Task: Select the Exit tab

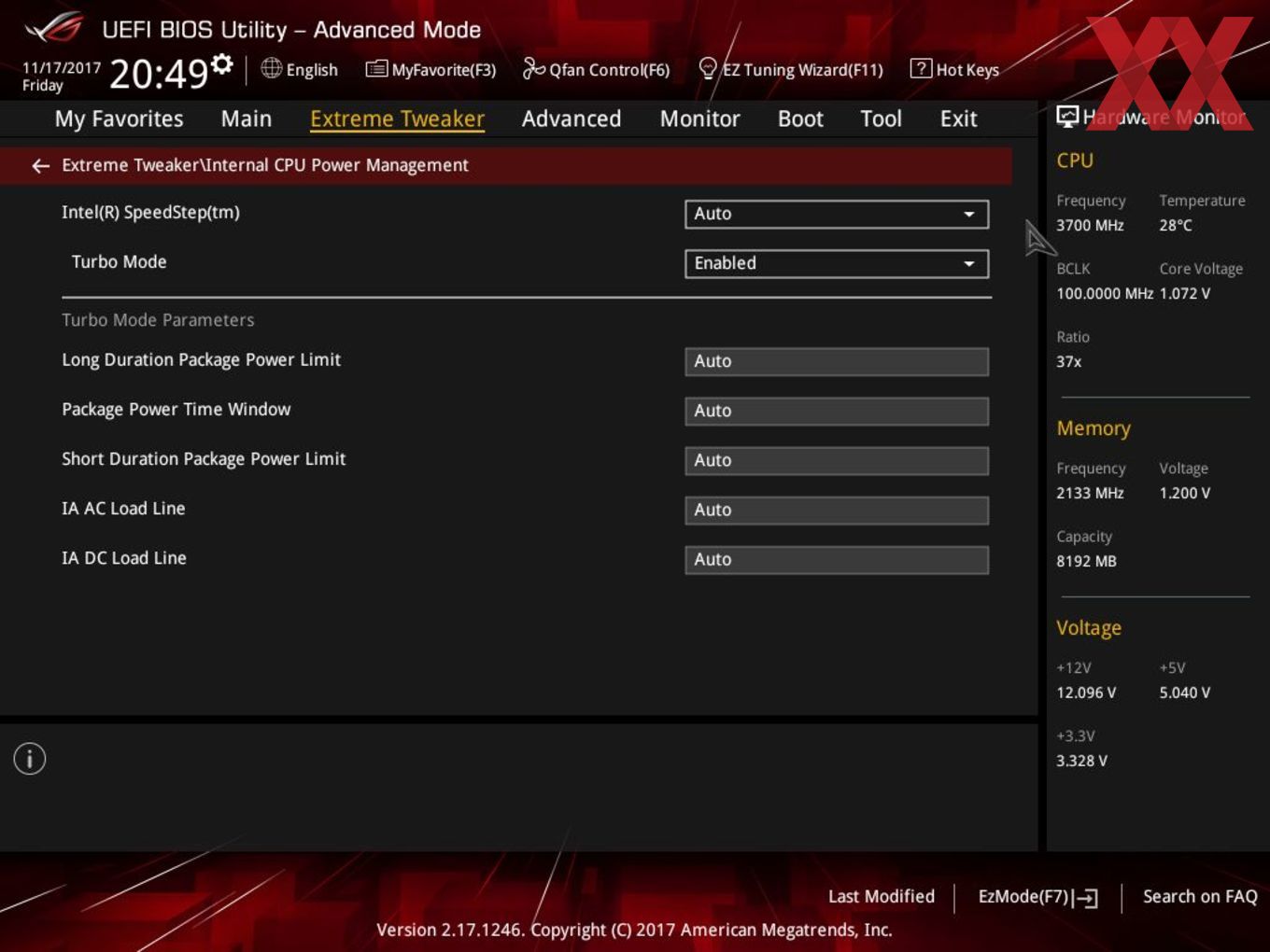Action: 958,119
